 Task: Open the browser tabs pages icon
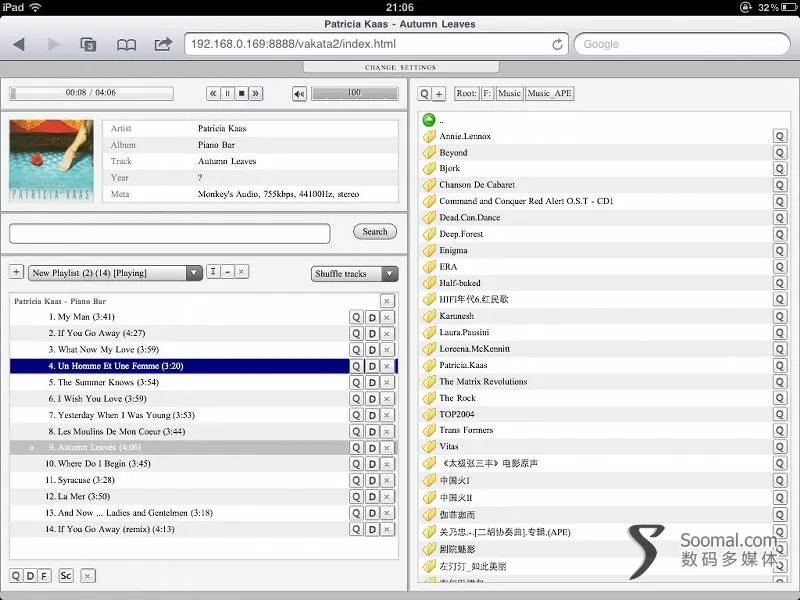click(88, 45)
